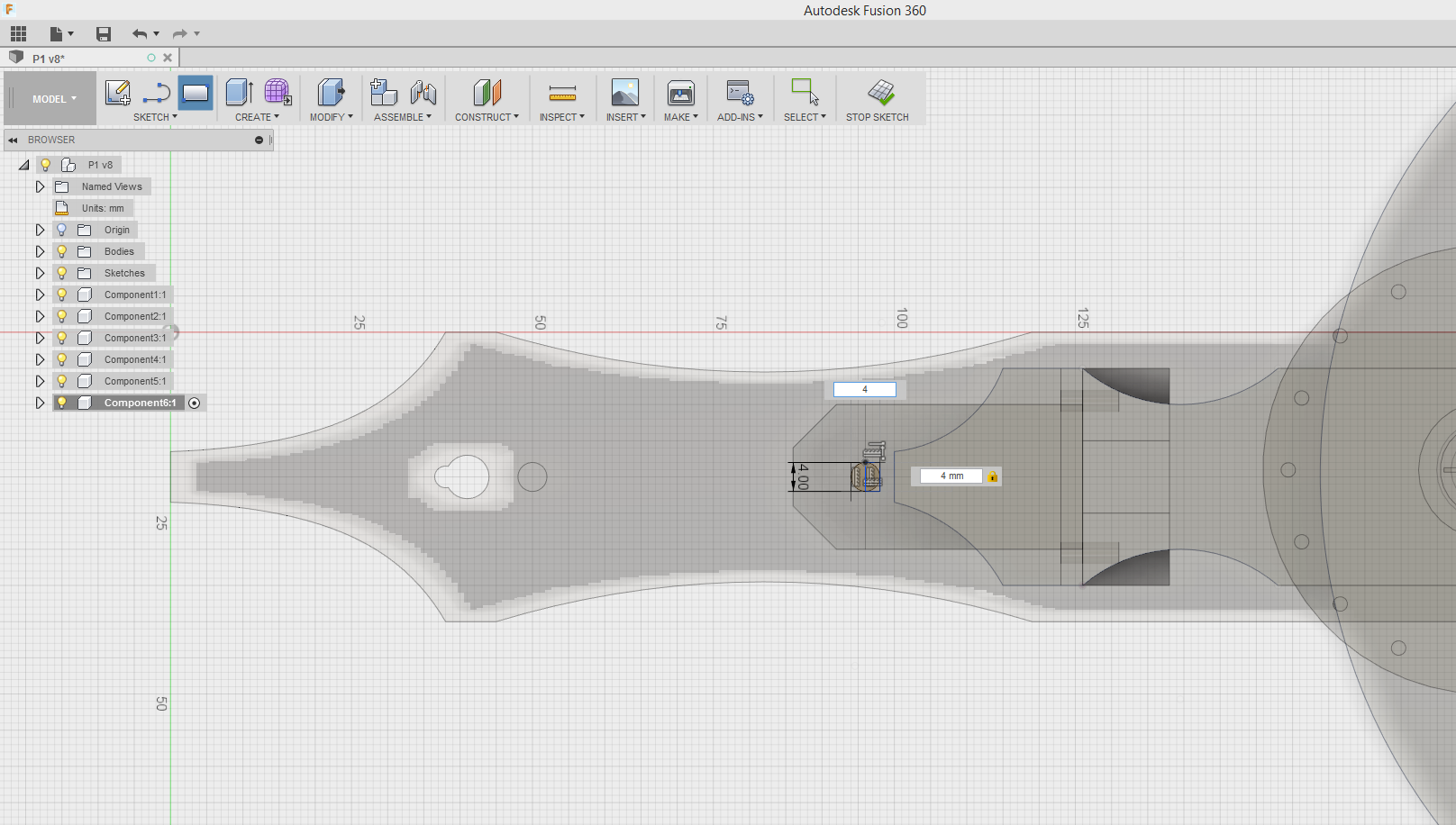Select the Measure inspect icon
The width and height of the screenshot is (1456, 825).
point(562,93)
